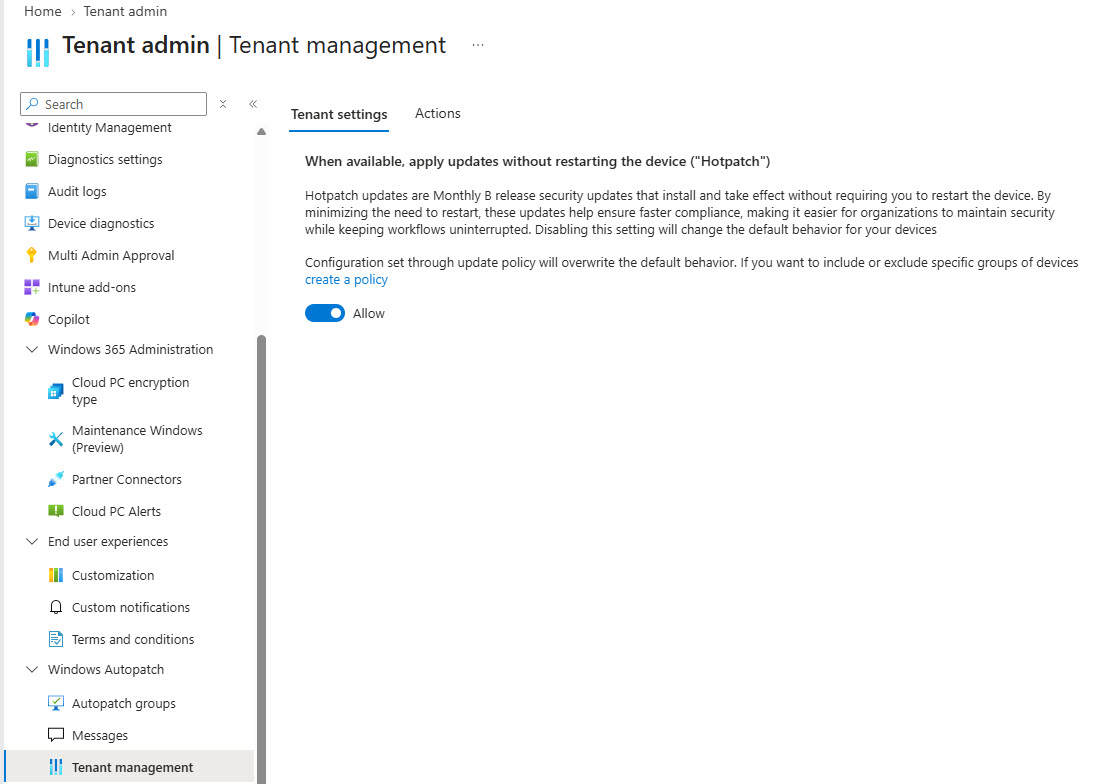Open Terms and conditions label
Viewport: 1101px width, 784px height.
133,639
